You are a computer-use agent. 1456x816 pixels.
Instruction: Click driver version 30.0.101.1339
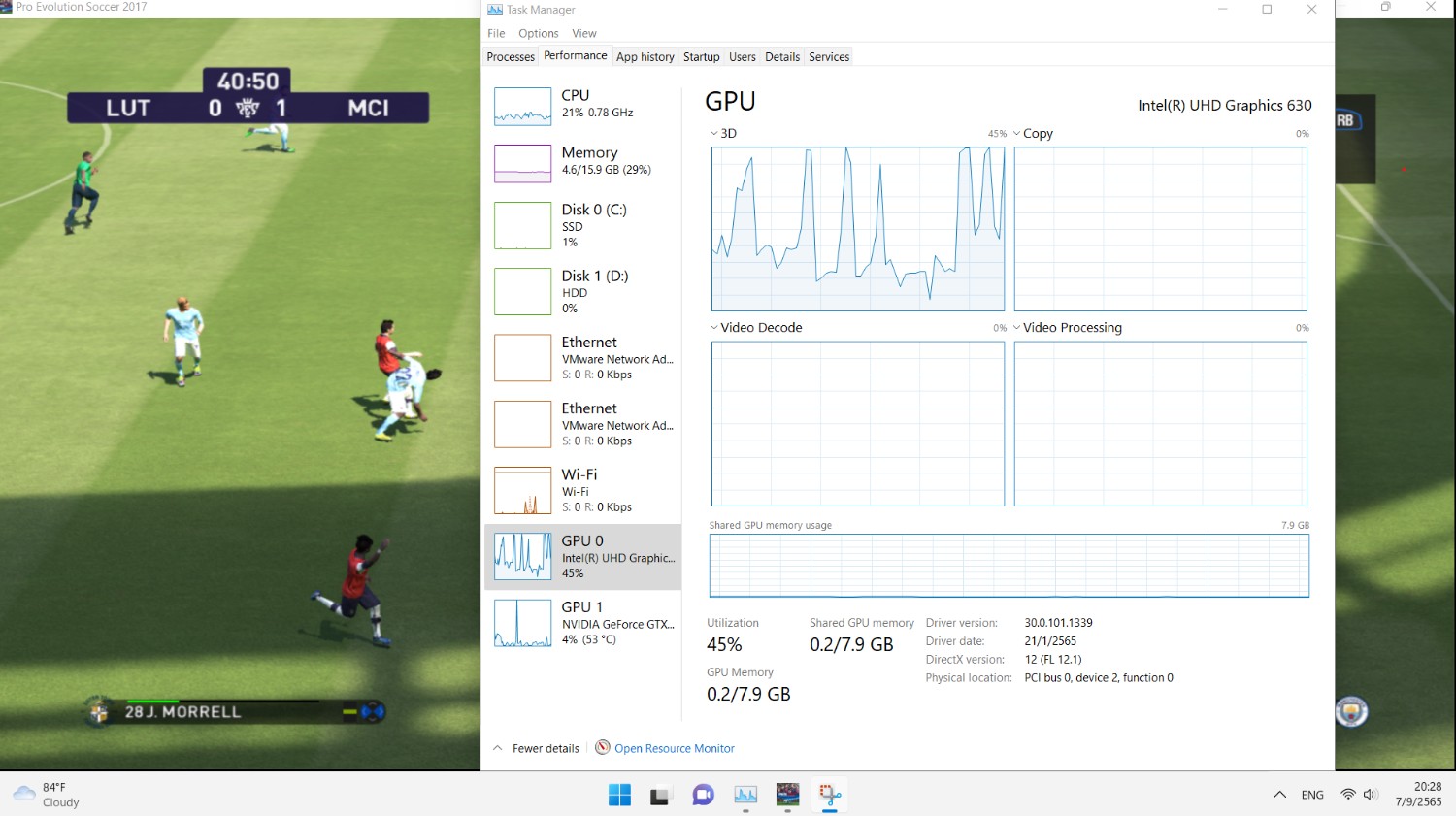click(1058, 623)
